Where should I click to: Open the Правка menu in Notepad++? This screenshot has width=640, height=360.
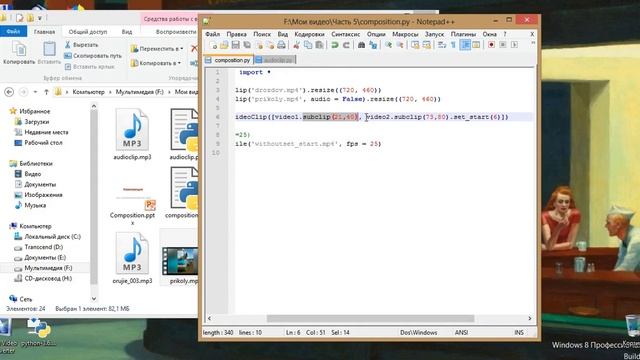point(236,34)
